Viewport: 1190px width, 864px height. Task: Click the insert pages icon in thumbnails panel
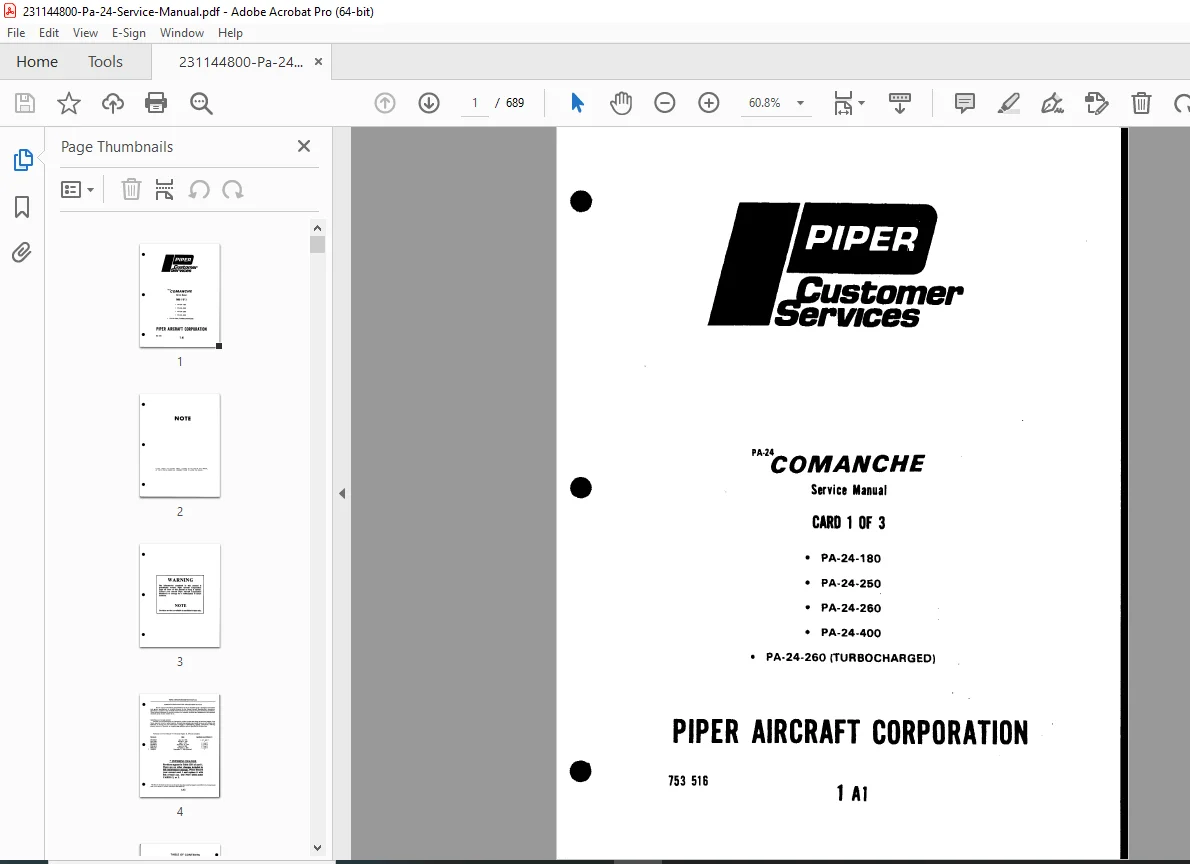coord(164,189)
